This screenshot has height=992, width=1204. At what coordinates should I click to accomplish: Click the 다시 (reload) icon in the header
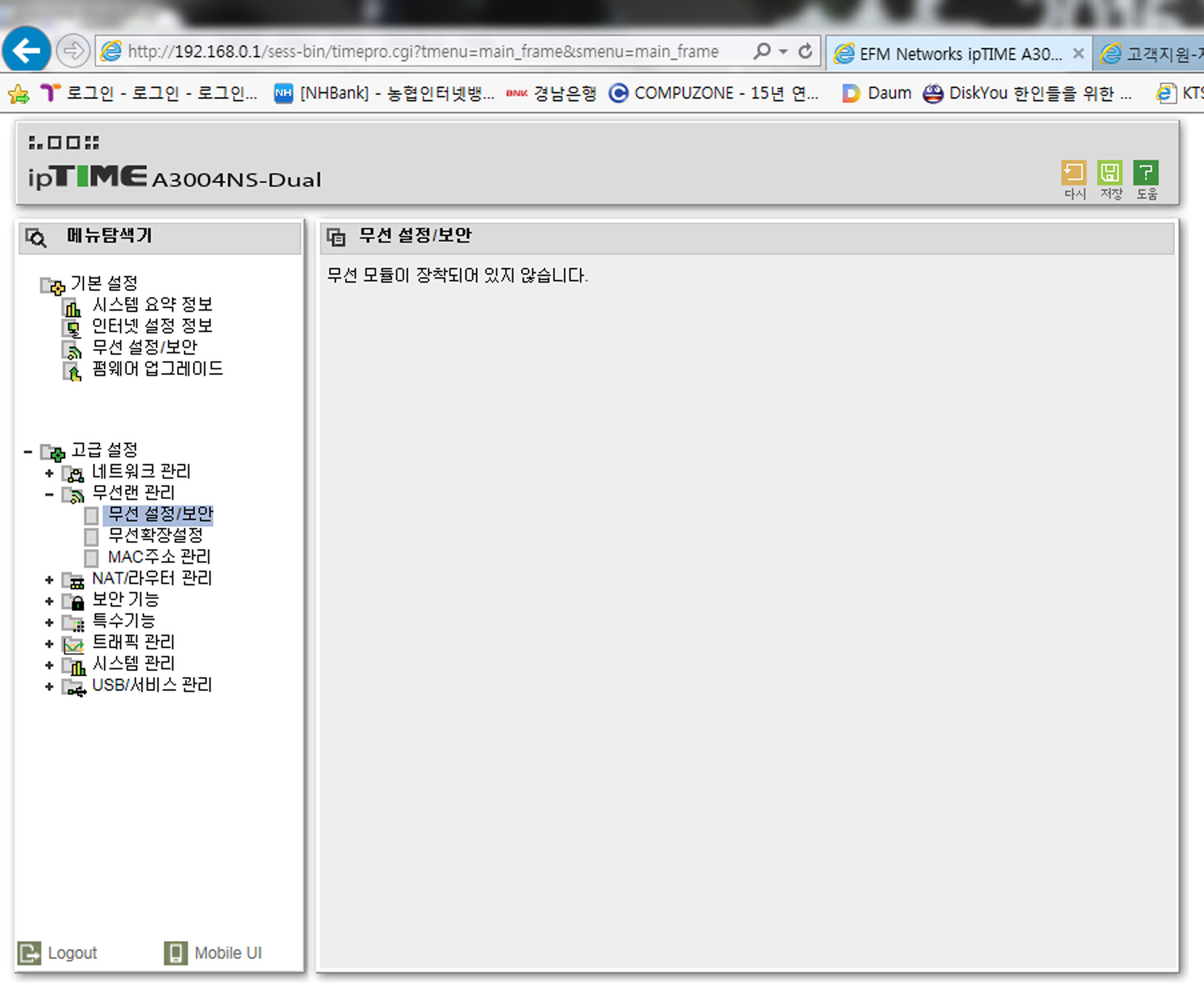(1074, 173)
